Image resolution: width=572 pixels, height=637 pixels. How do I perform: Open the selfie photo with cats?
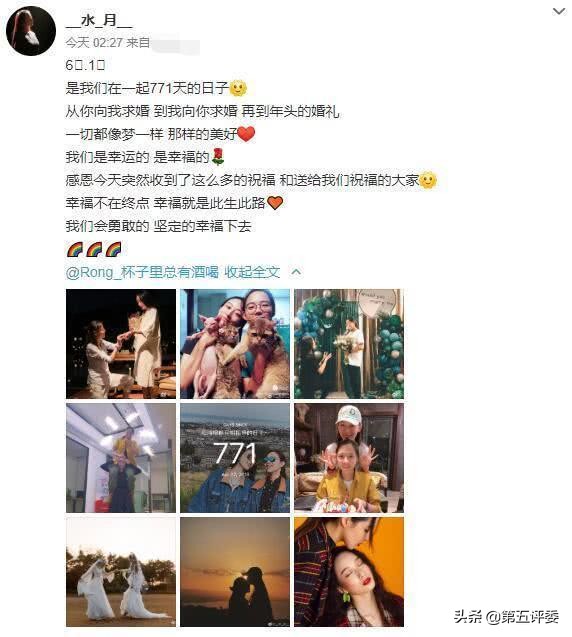(x=235, y=344)
